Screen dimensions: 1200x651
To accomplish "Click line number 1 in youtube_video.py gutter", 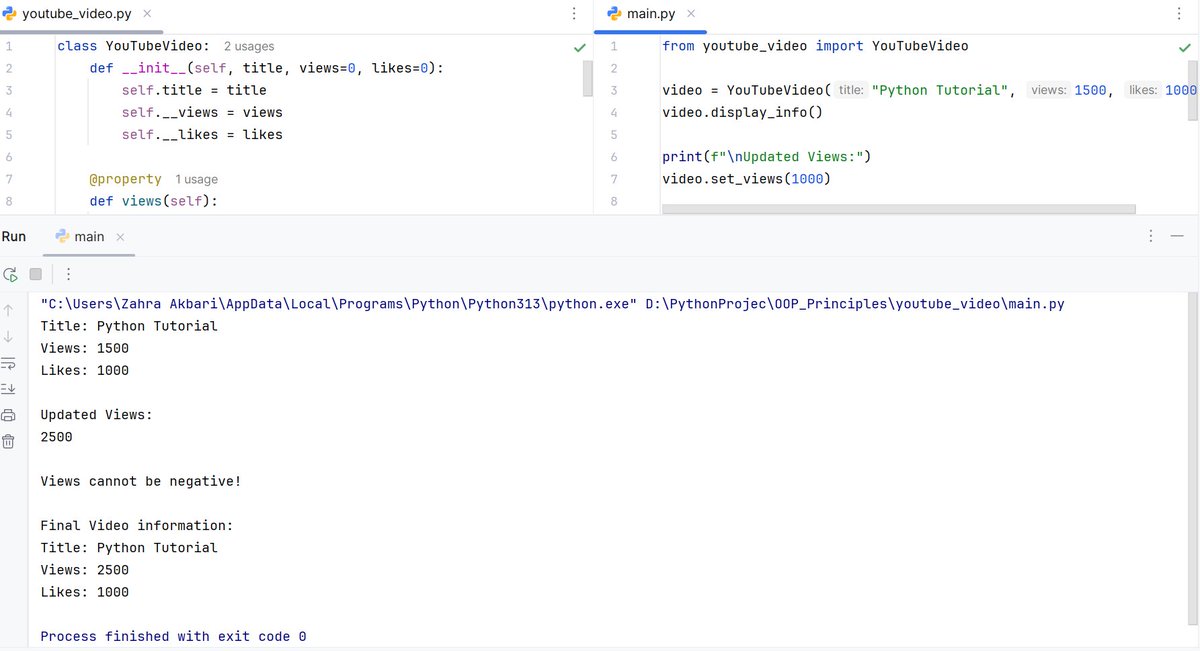I will (x=8, y=46).
